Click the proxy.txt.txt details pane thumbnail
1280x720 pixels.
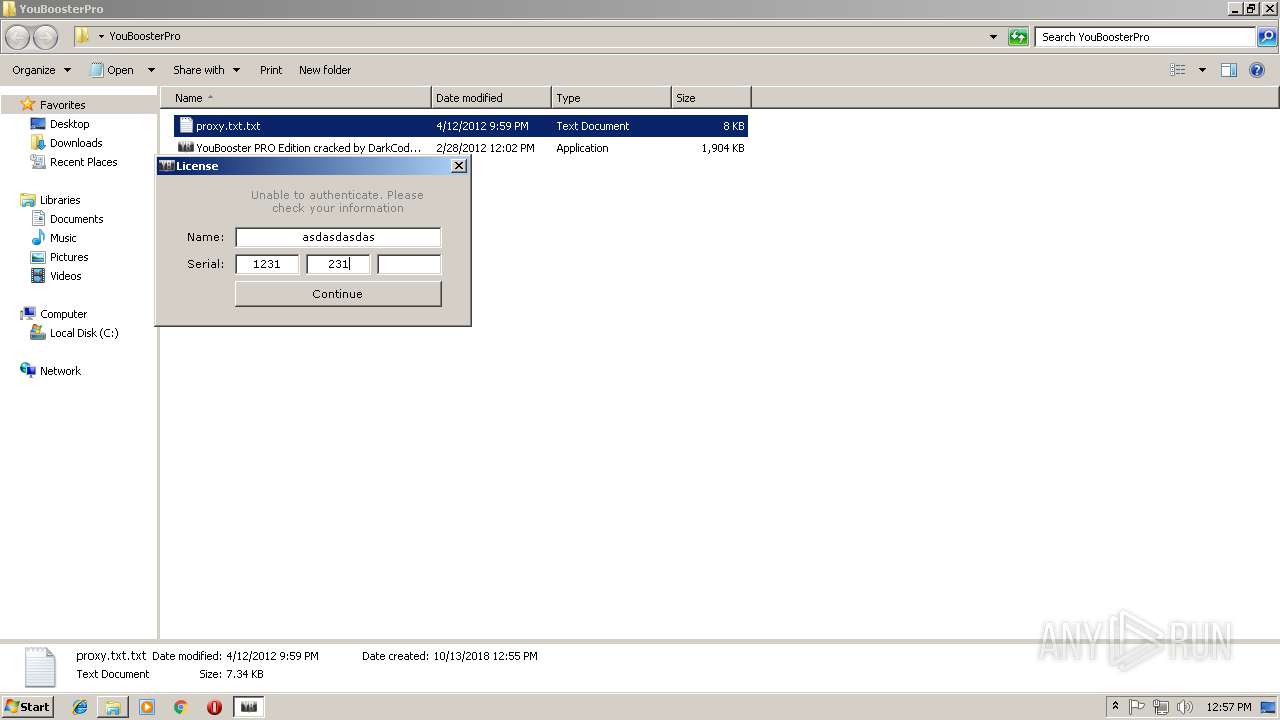pos(40,667)
